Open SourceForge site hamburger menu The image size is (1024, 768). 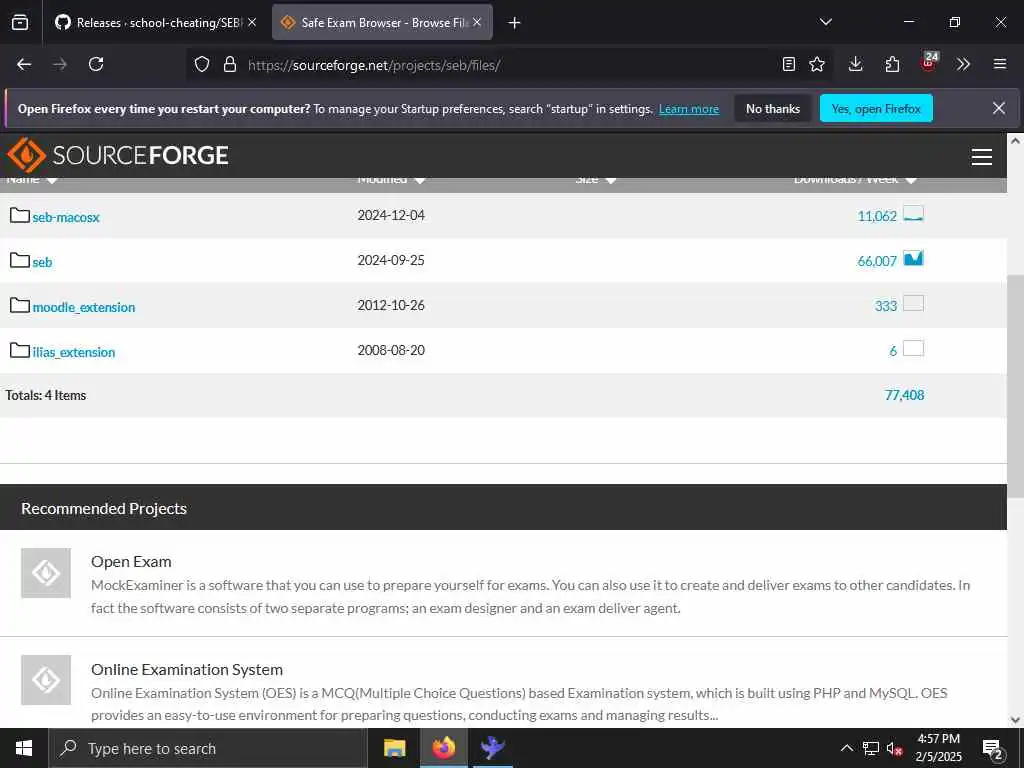[982, 157]
